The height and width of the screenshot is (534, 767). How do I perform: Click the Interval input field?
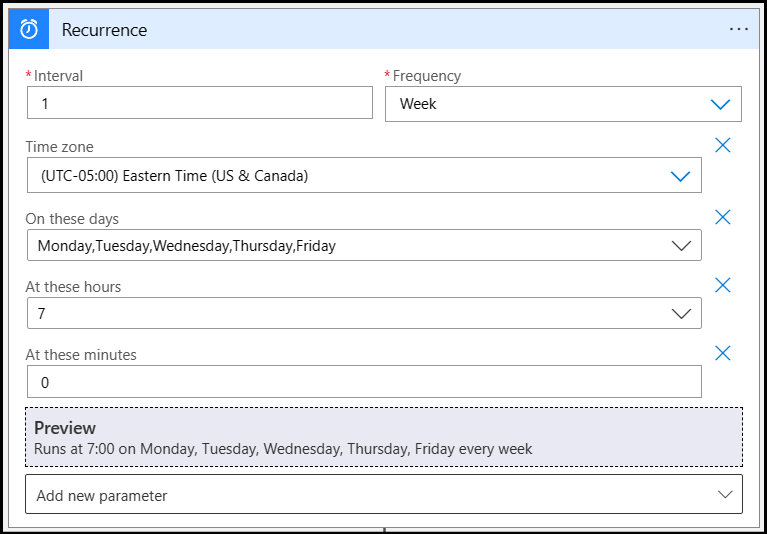tap(200, 103)
